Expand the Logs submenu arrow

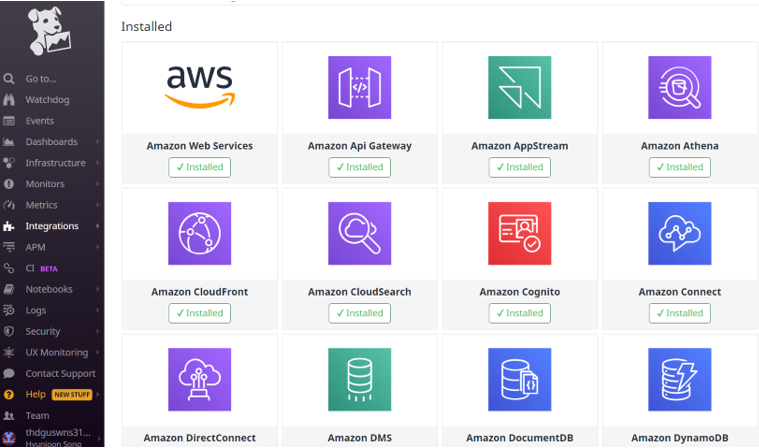coord(98,310)
